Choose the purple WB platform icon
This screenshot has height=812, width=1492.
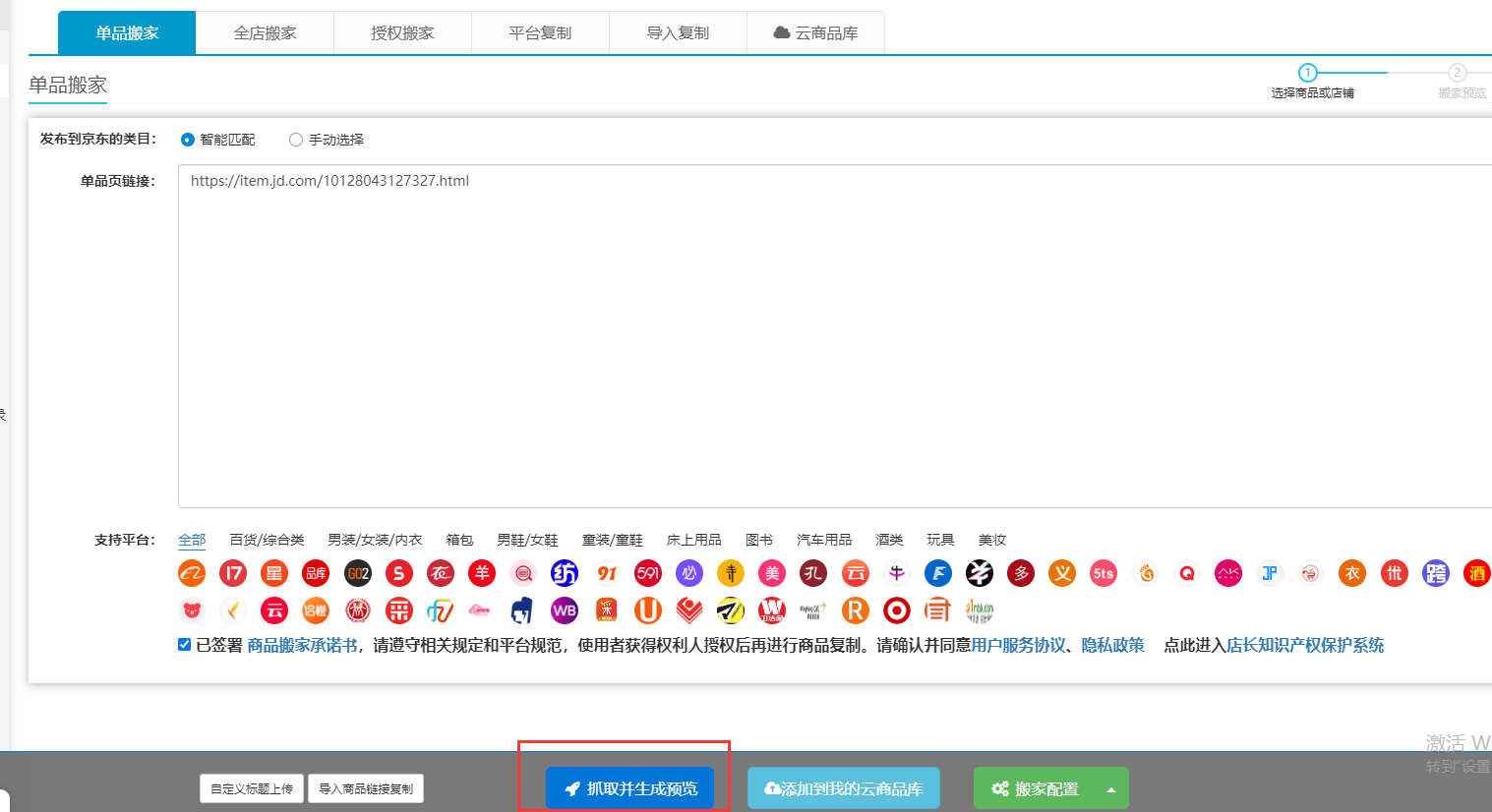tap(565, 610)
